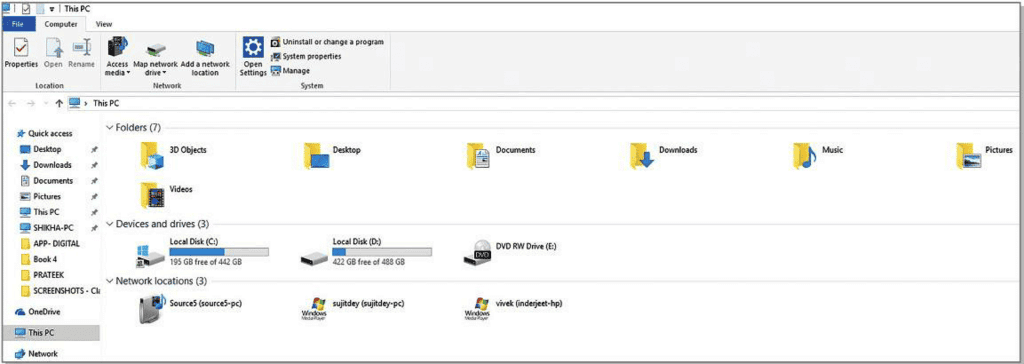Collapse the Network locations group

(x=109, y=281)
